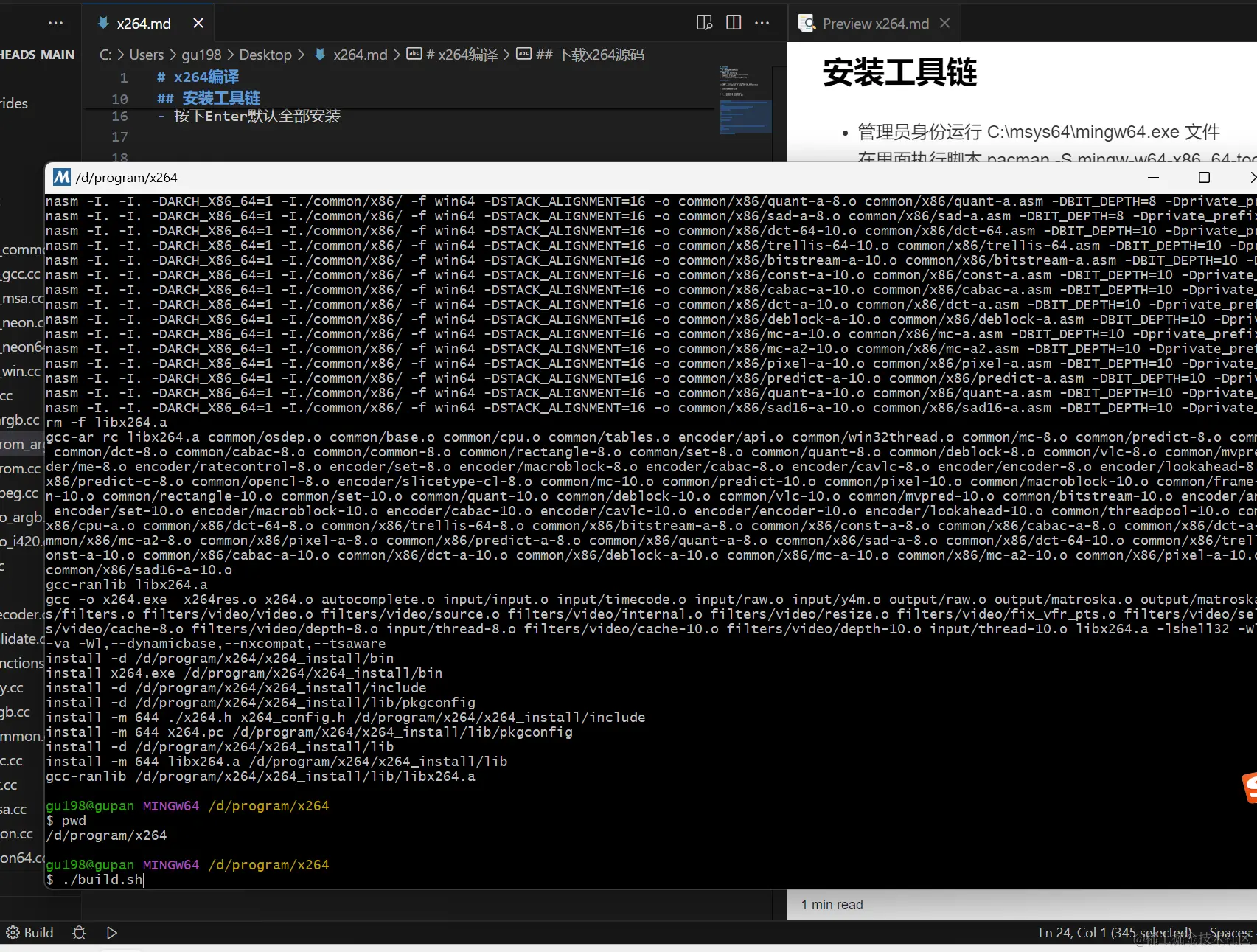Click the editor minimap
The width and height of the screenshot is (1257, 952).
pos(745,100)
